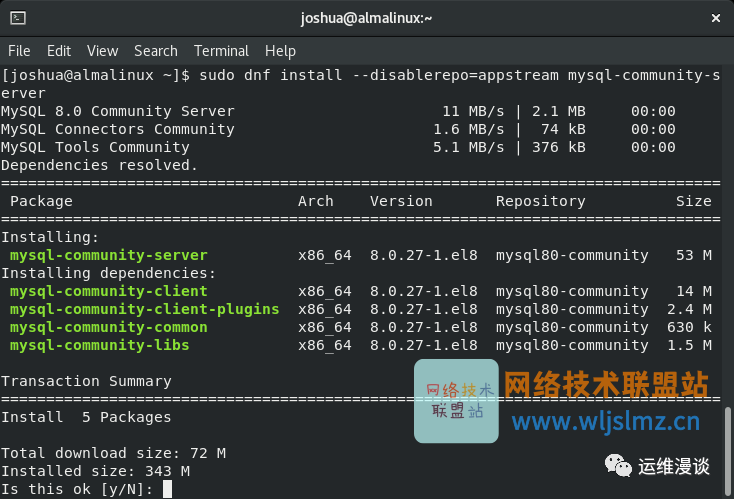The height and width of the screenshot is (499, 734).
Task: Click the '2.4 M' size value
Action: tap(689, 309)
